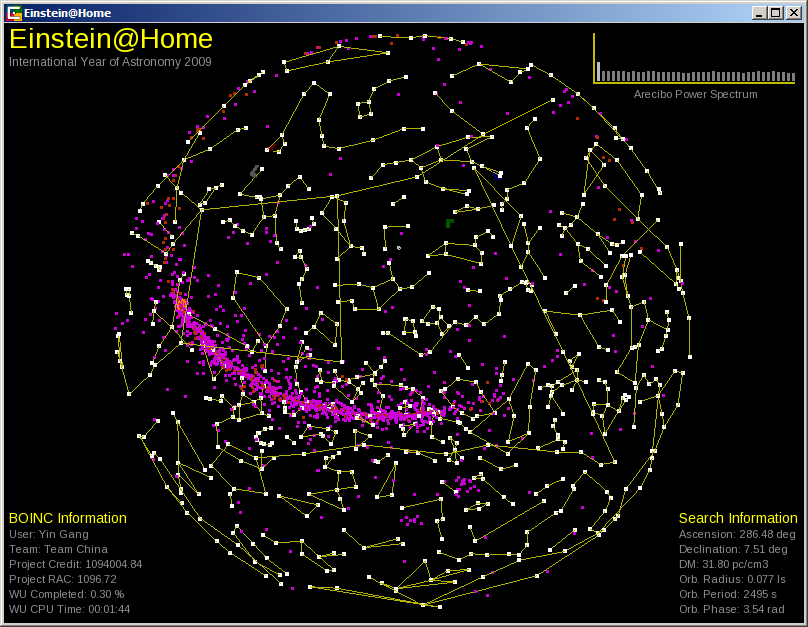Click 'User: Yin Gang' text
808x627 pixels.
tap(49, 534)
